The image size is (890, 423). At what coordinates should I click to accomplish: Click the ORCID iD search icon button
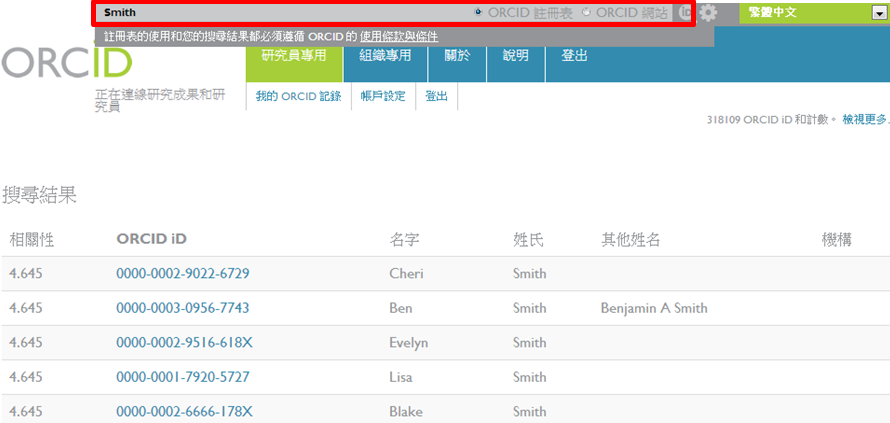tap(685, 12)
